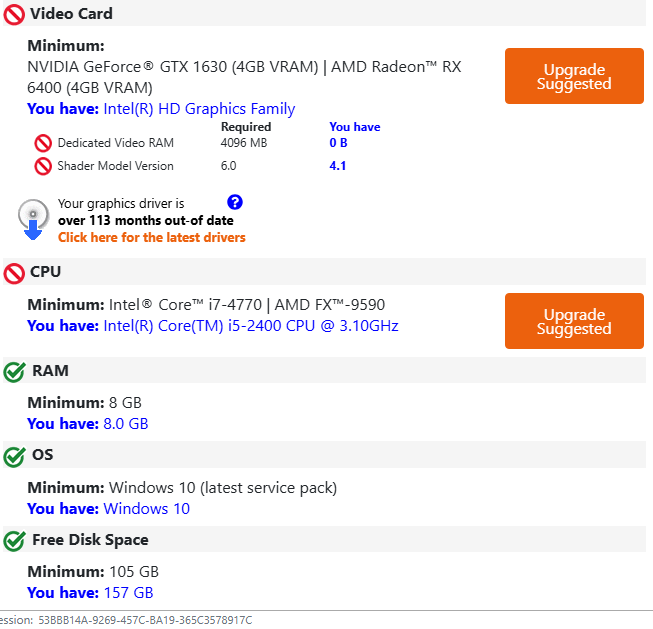Click the CPU failed status icon
The image size is (653, 629).
(x=14, y=274)
